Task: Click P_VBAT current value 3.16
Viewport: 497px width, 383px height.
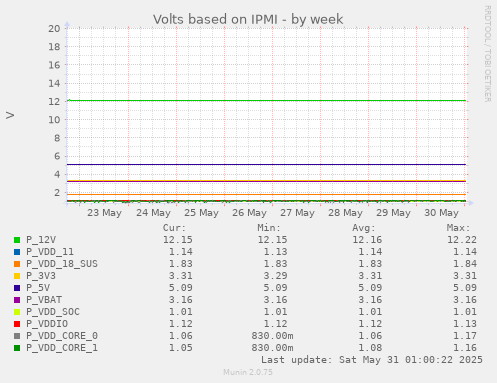Action: pyautogui.click(x=181, y=300)
